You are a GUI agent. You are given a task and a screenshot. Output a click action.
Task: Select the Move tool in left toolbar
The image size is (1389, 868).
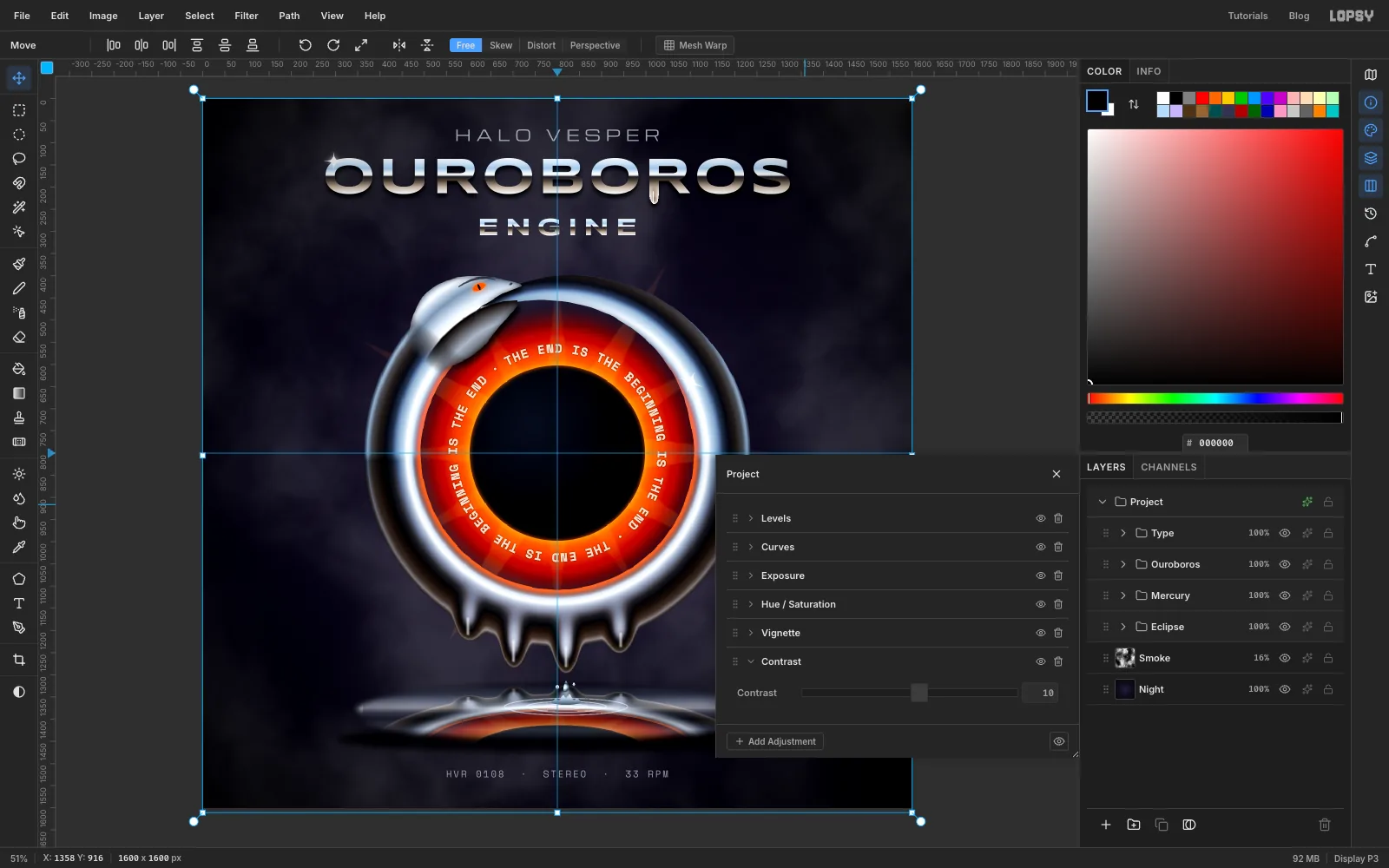pyautogui.click(x=19, y=78)
